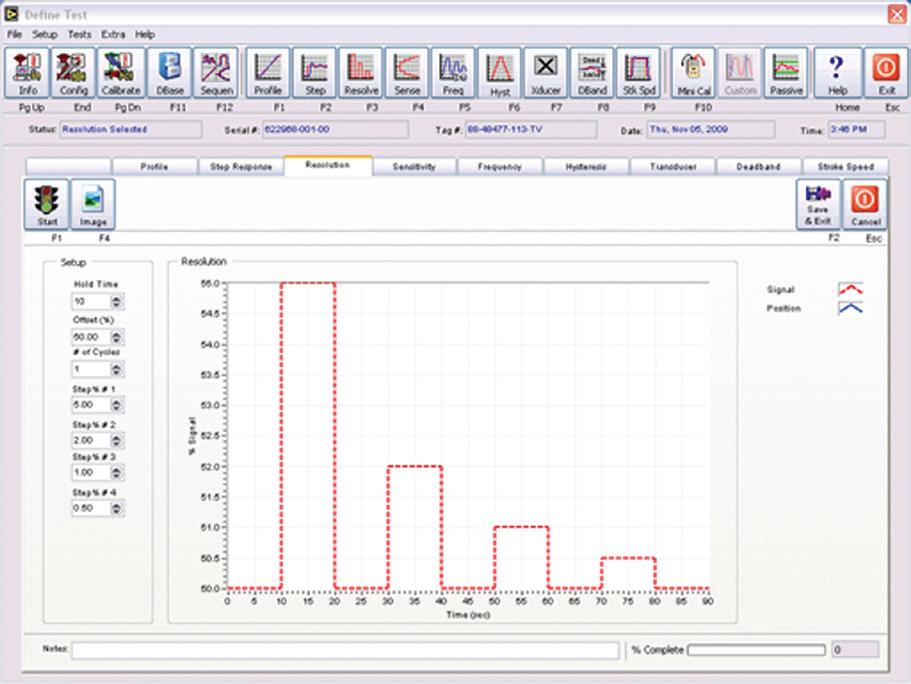Click the Custom toolbar icon
The height and width of the screenshot is (684, 911).
coord(740,73)
